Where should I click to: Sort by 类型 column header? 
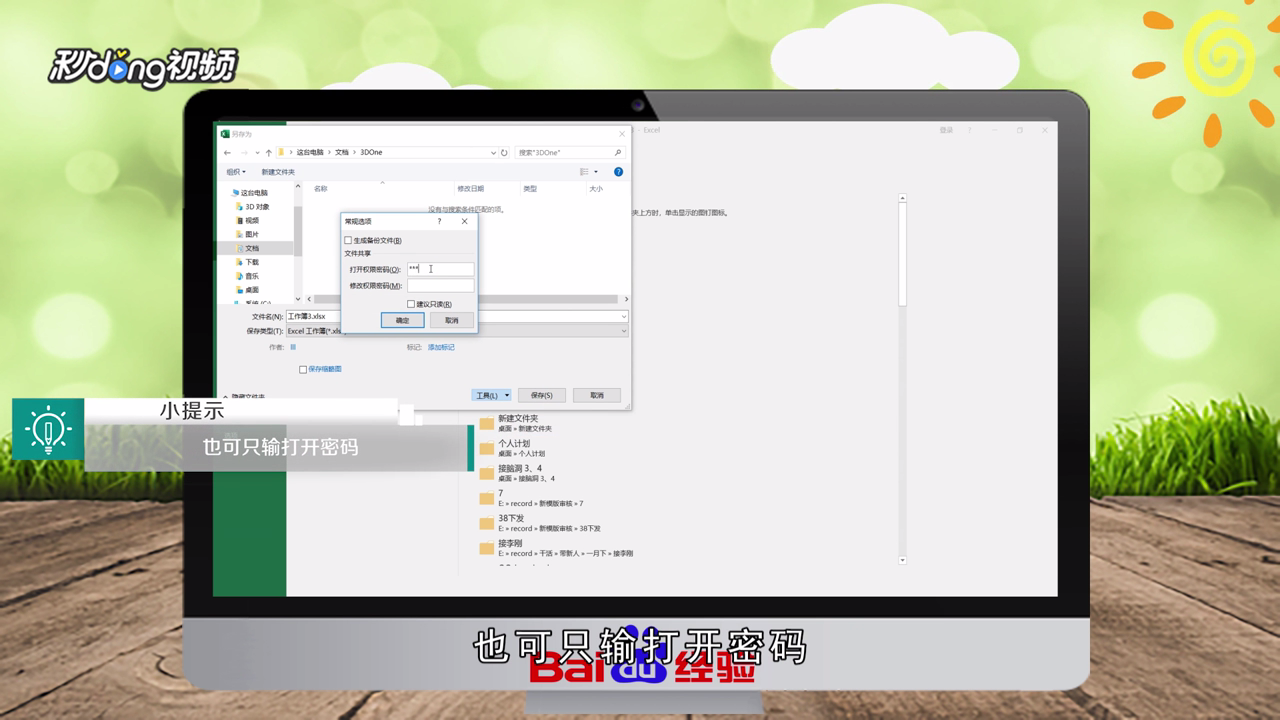530,189
